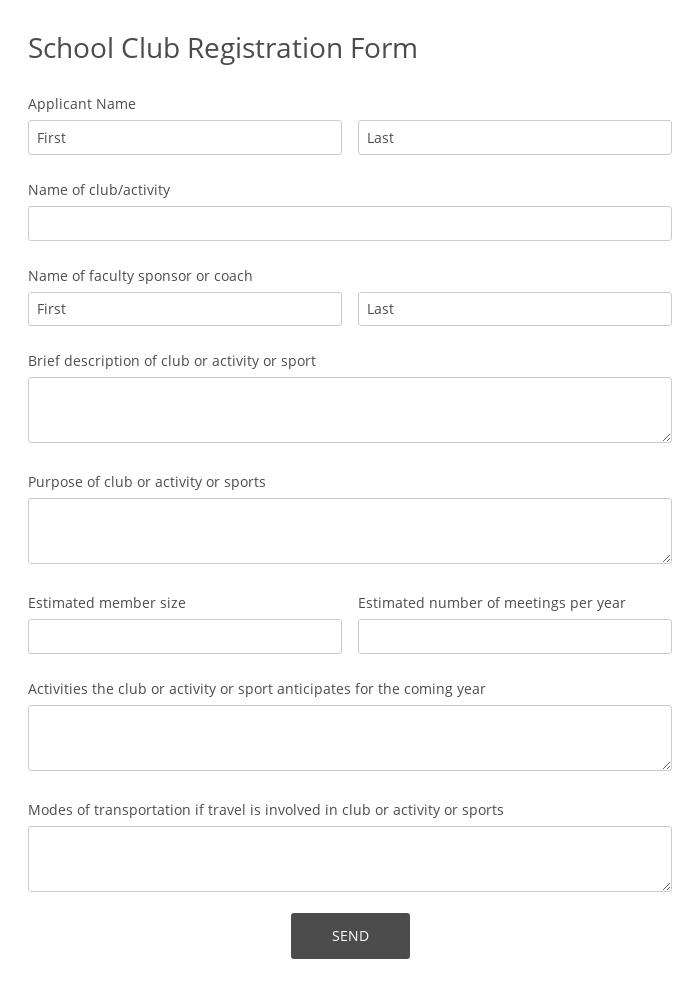Click inside the brief description text area
The image size is (700, 987).
[350, 410]
